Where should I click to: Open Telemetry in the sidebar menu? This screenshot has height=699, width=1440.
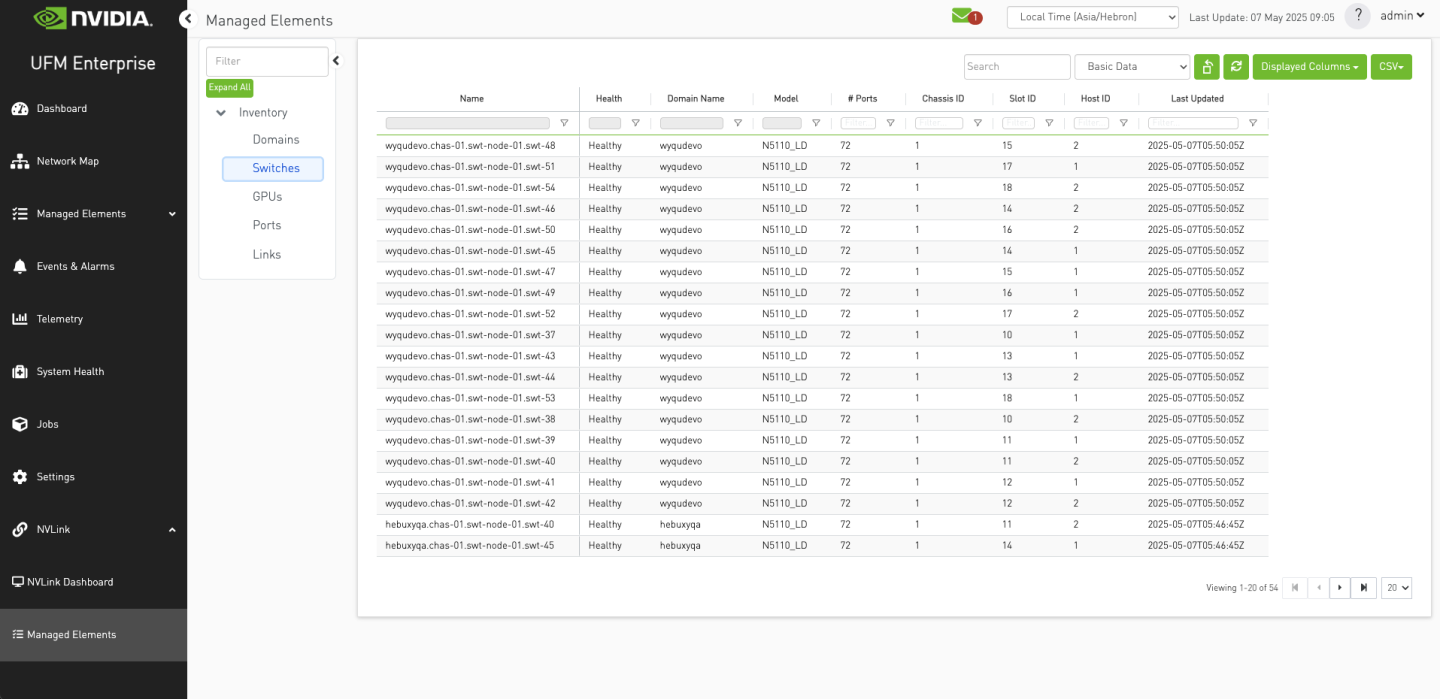coord(60,319)
